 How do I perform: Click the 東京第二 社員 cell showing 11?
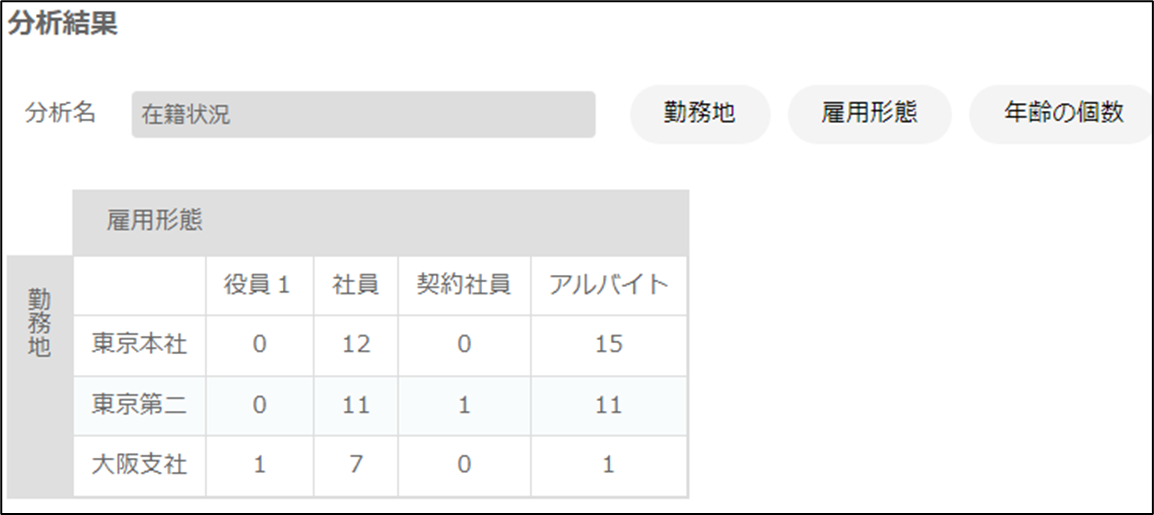click(355, 406)
